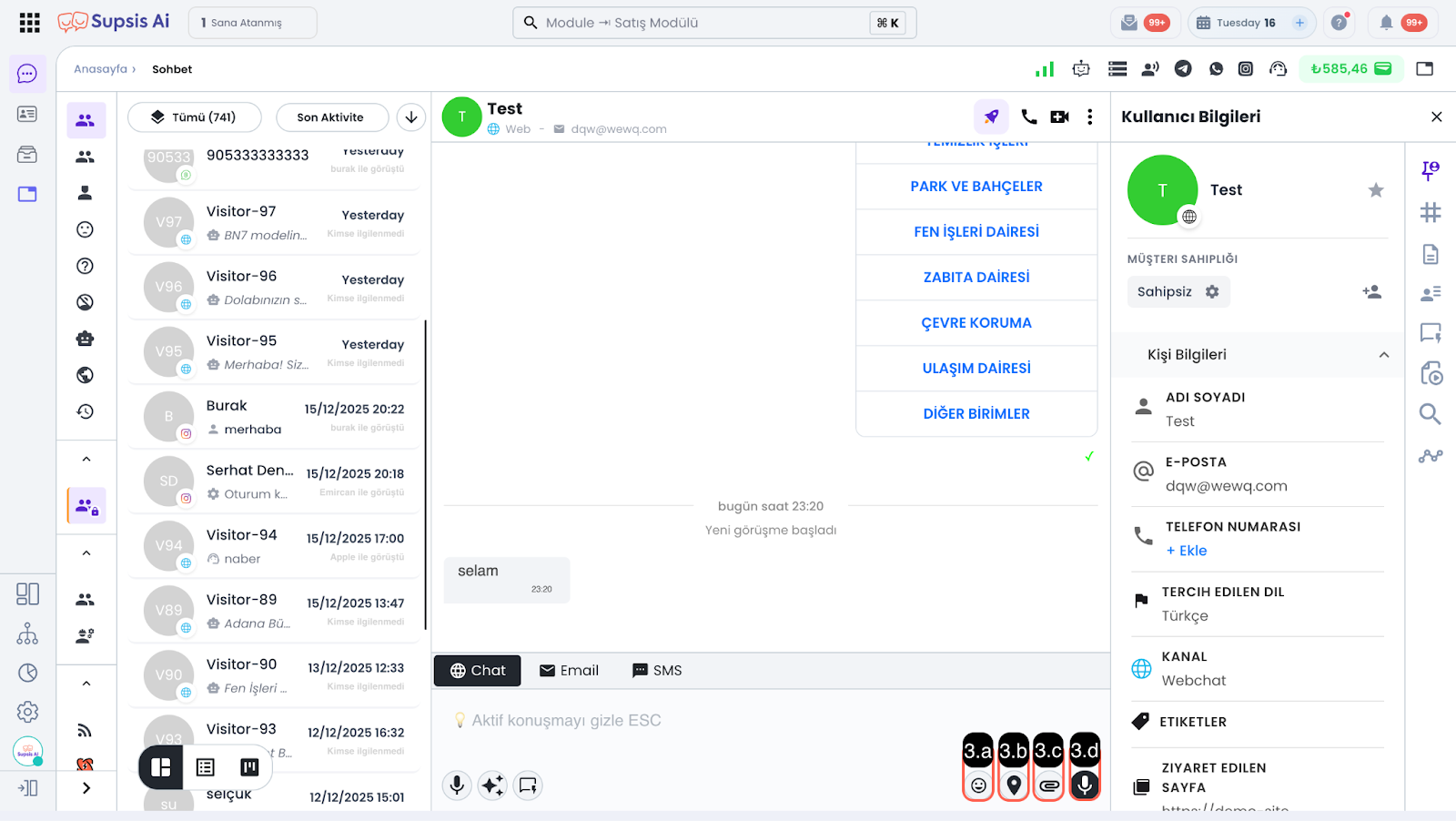The height and width of the screenshot is (821, 1456).
Task: Start a voice call with Test
Action: click(1028, 117)
